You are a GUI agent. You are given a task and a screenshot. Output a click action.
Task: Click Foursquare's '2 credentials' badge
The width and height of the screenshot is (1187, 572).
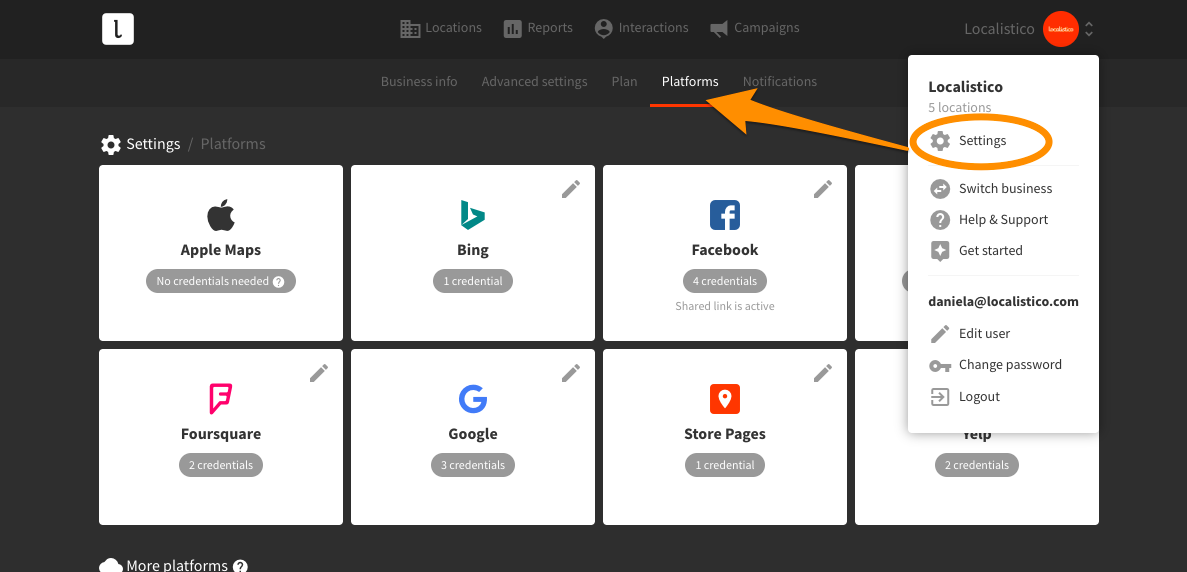(x=221, y=465)
